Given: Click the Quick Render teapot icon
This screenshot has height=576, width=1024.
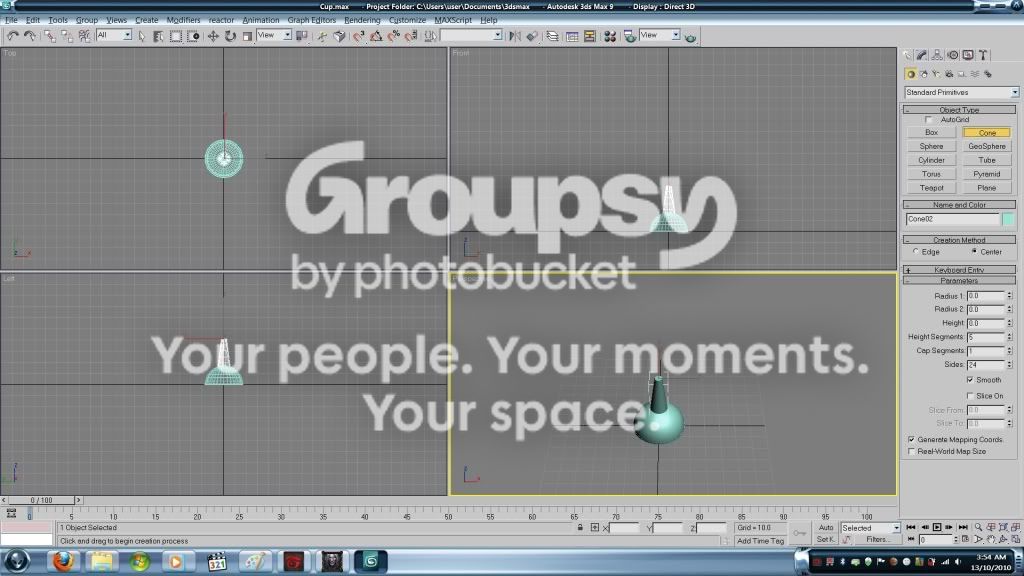Looking at the screenshot, I should [690, 37].
